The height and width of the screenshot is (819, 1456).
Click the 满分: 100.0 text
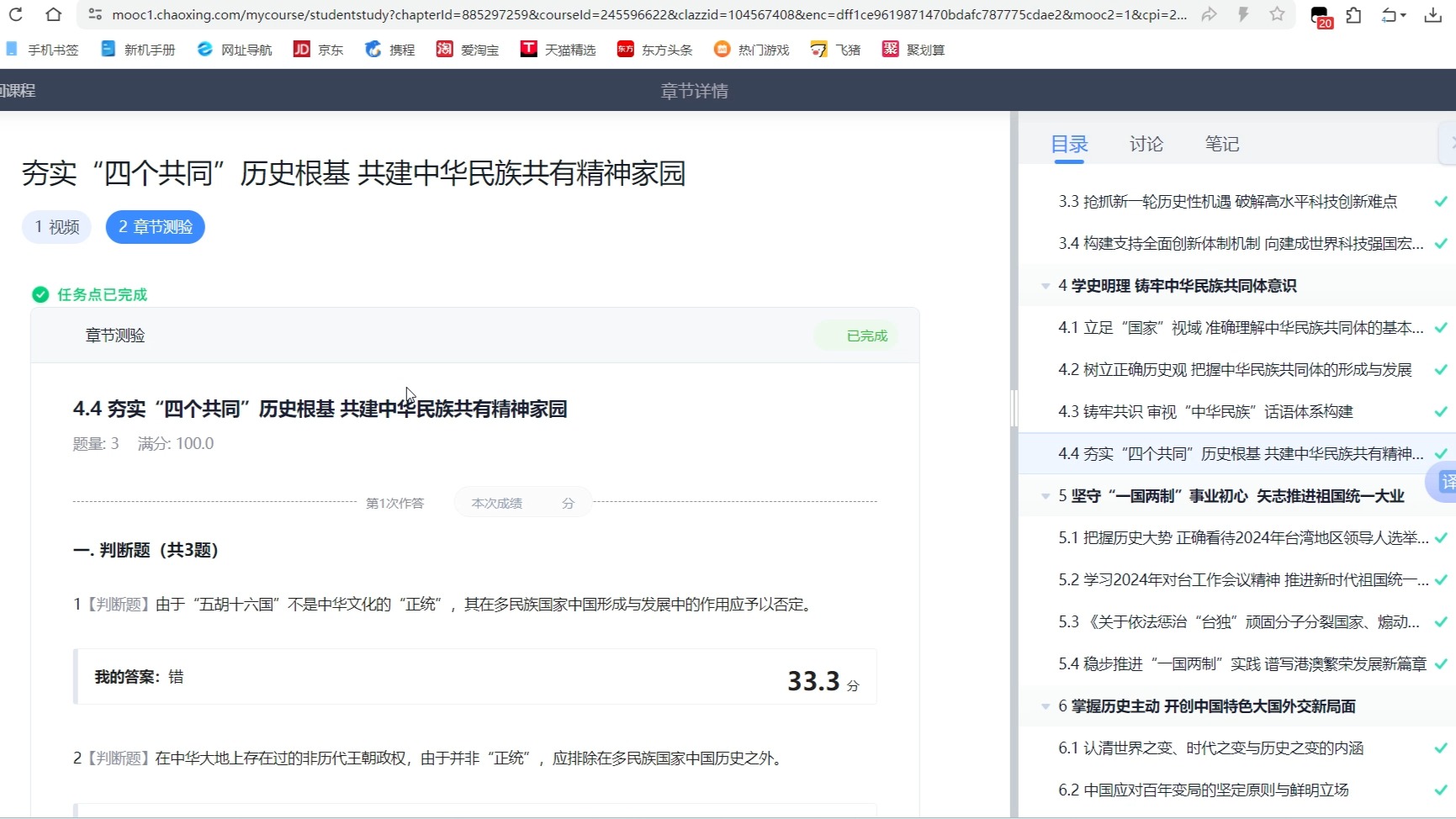tap(176, 444)
